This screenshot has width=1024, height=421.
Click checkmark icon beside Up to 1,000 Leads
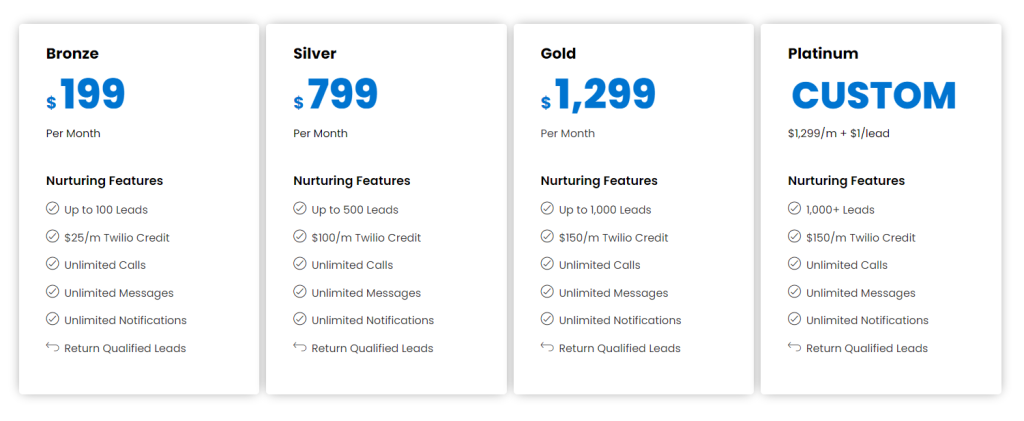[x=547, y=209]
